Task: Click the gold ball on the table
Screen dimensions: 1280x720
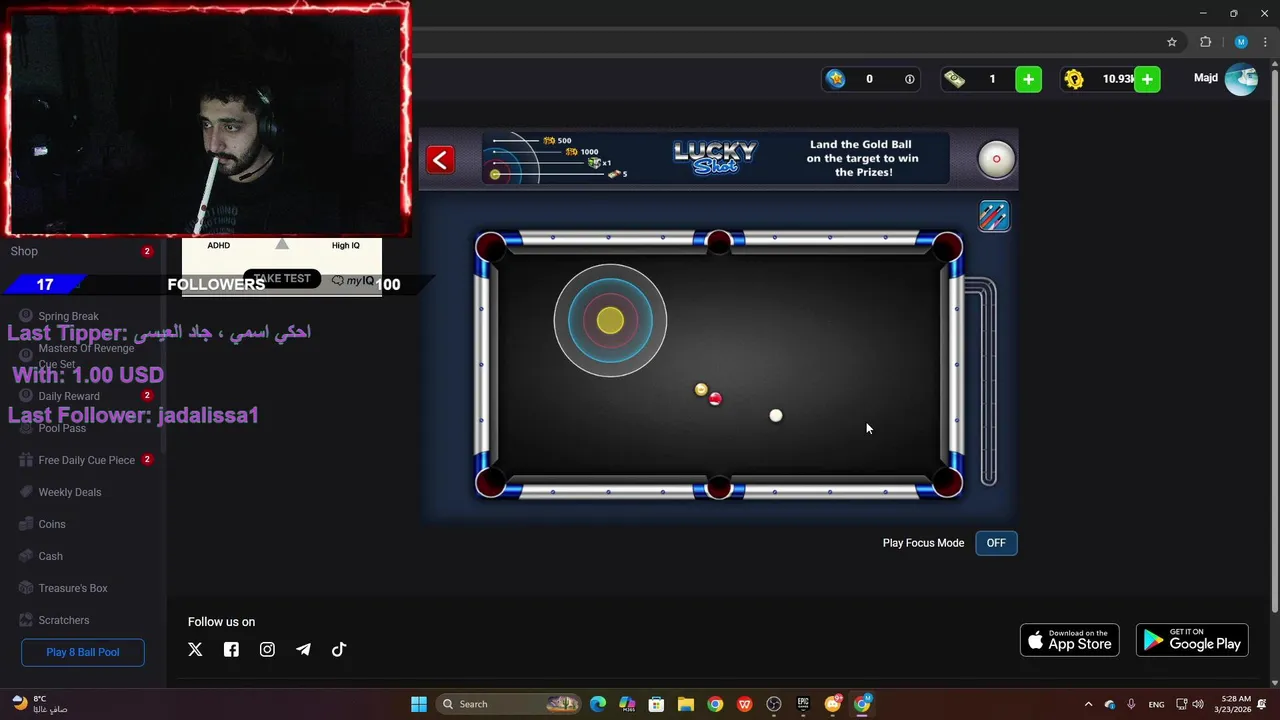Action: tap(701, 390)
